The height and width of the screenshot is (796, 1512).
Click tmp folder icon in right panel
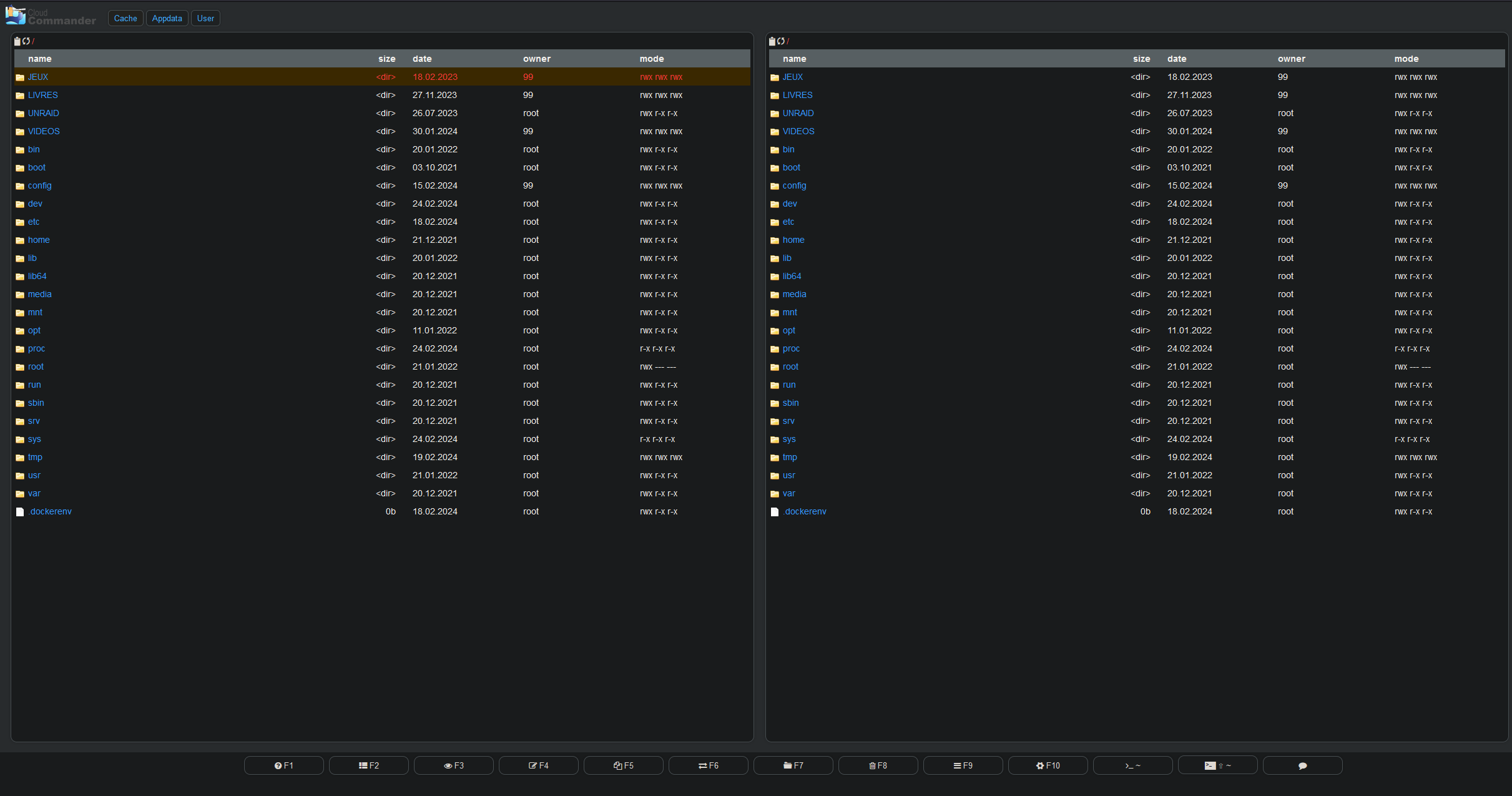(x=775, y=458)
